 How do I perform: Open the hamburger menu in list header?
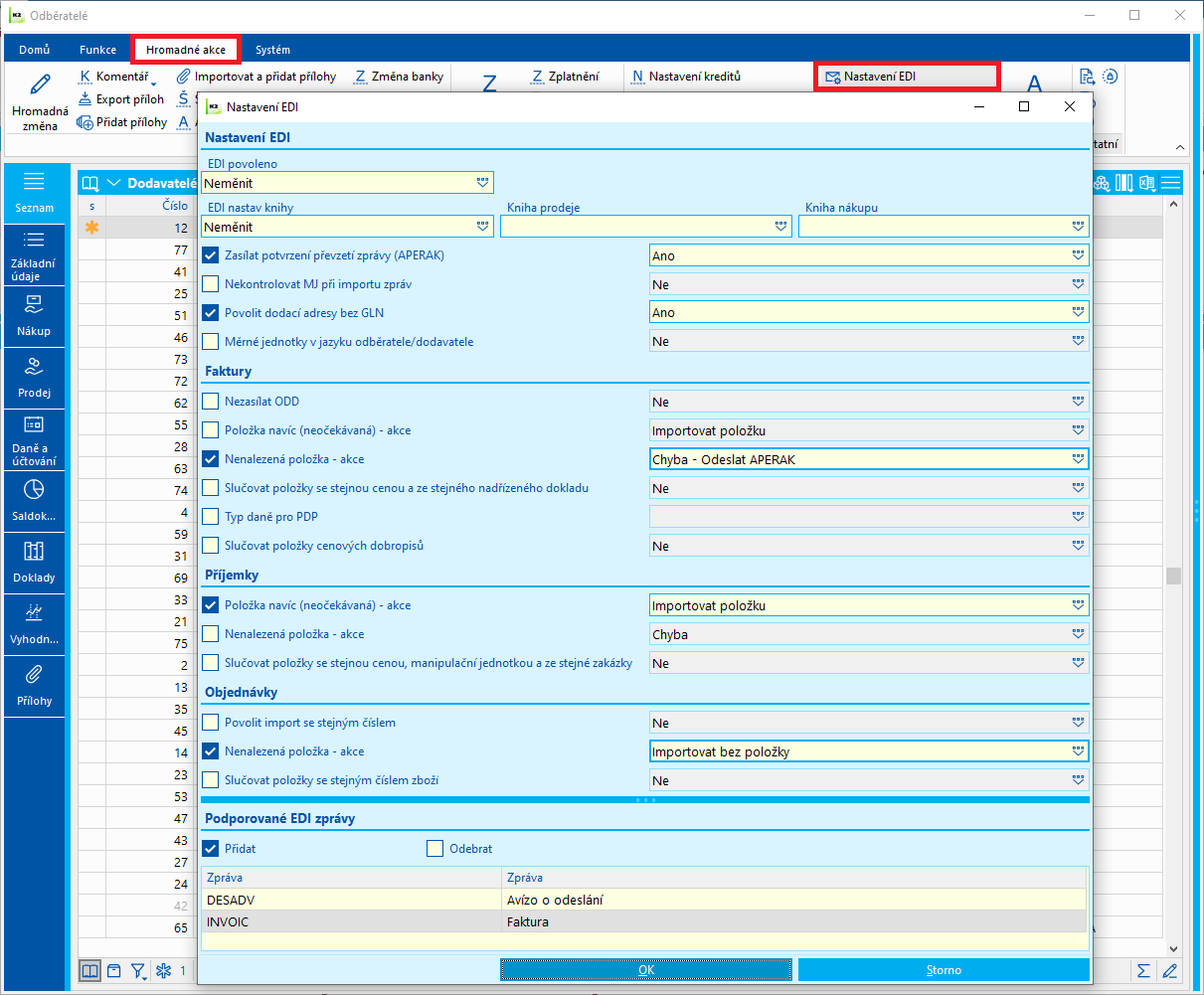(x=1170, y=183)
